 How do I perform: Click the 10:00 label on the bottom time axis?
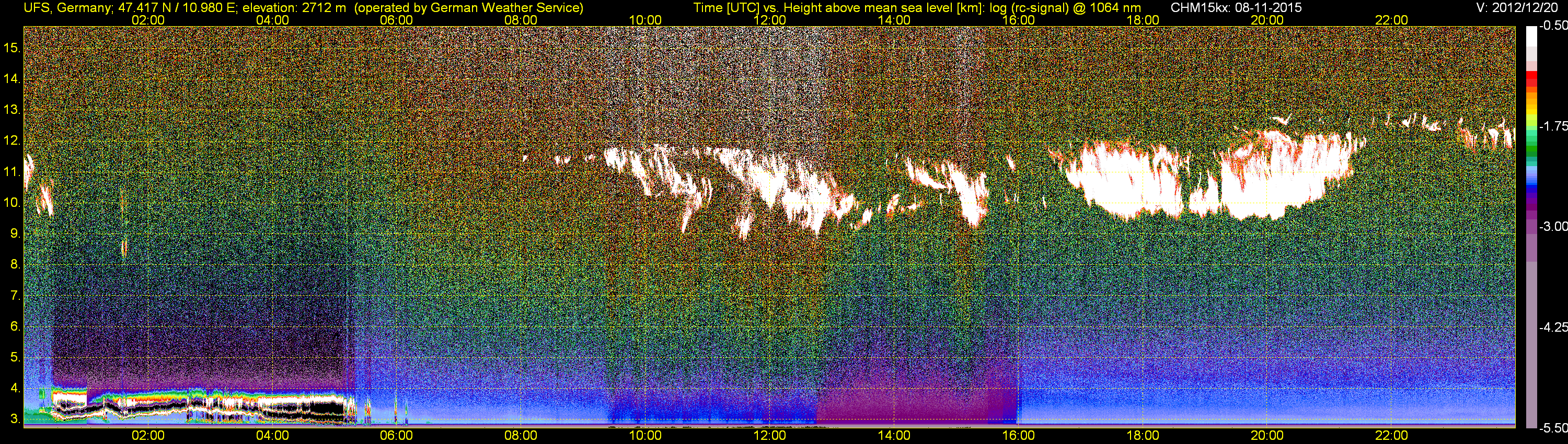pos(645,436)
